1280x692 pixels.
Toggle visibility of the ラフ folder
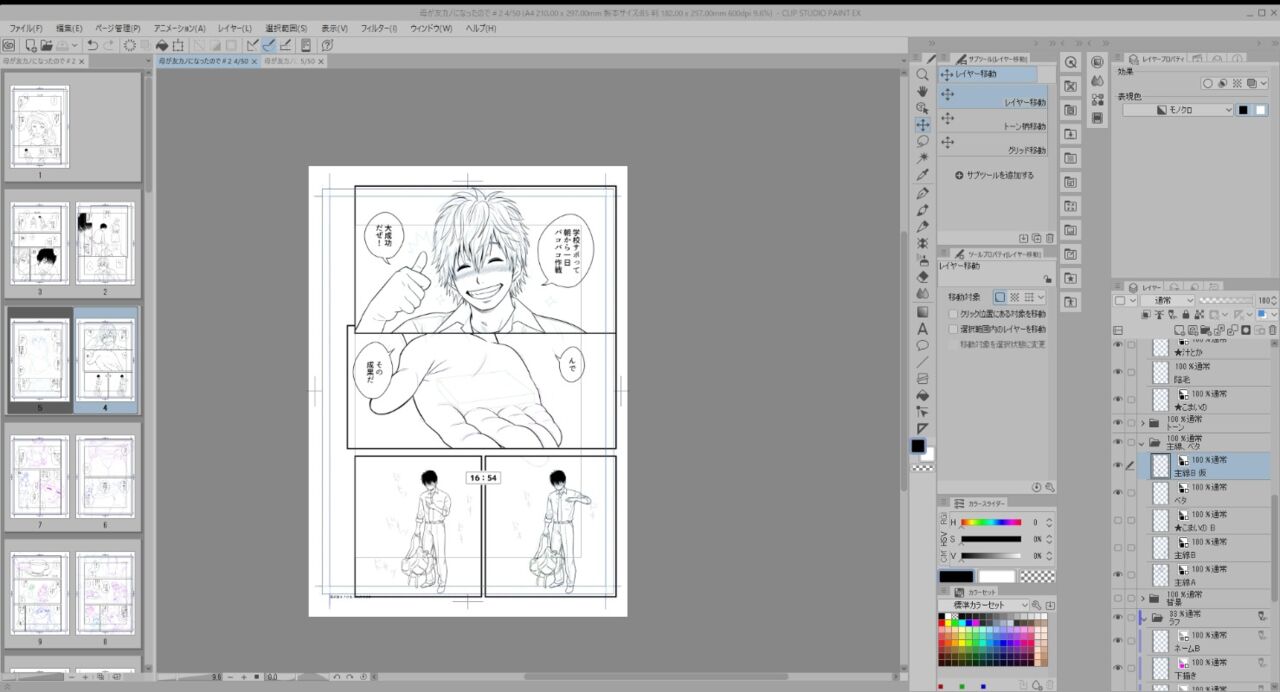pos(1118,617)
